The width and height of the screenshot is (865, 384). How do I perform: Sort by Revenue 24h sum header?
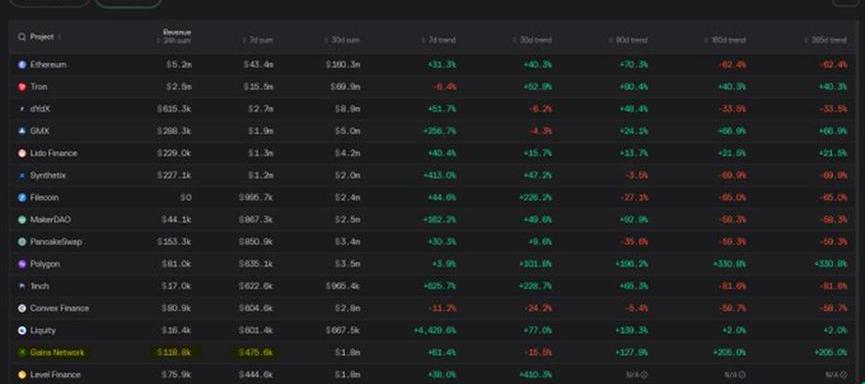(177, 36)
